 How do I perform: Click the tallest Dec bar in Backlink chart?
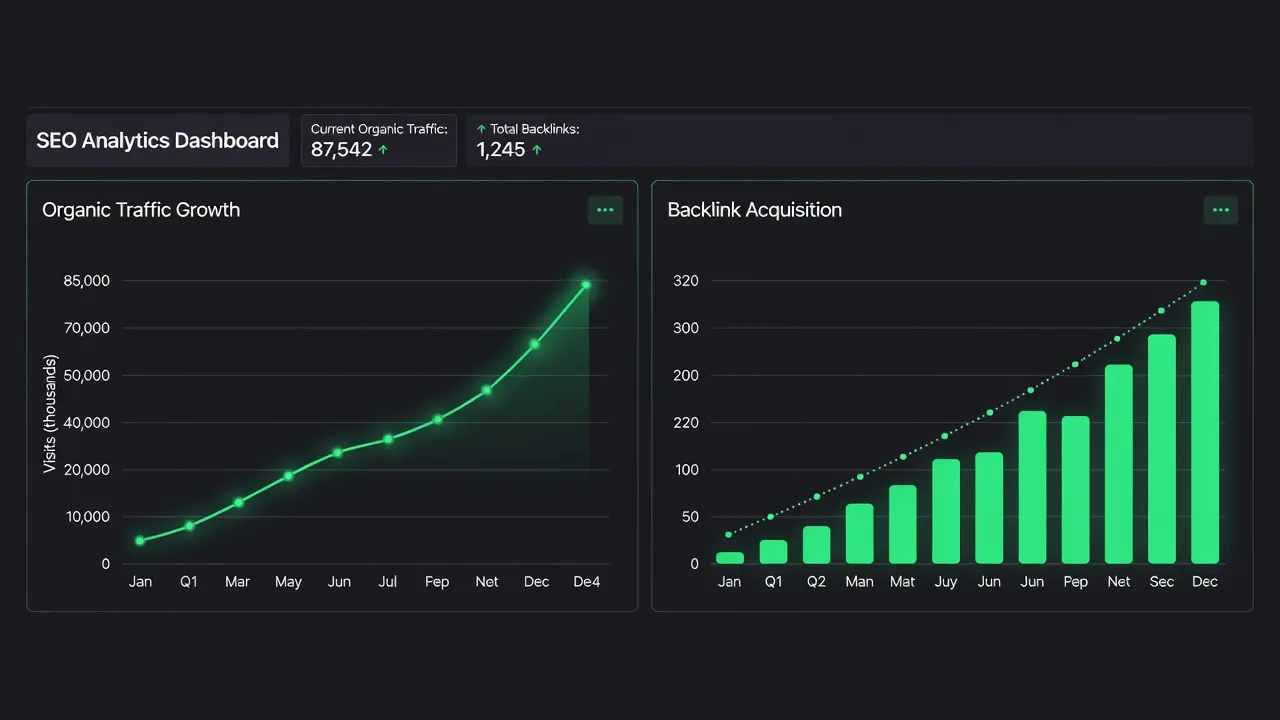click(1205, 432)
